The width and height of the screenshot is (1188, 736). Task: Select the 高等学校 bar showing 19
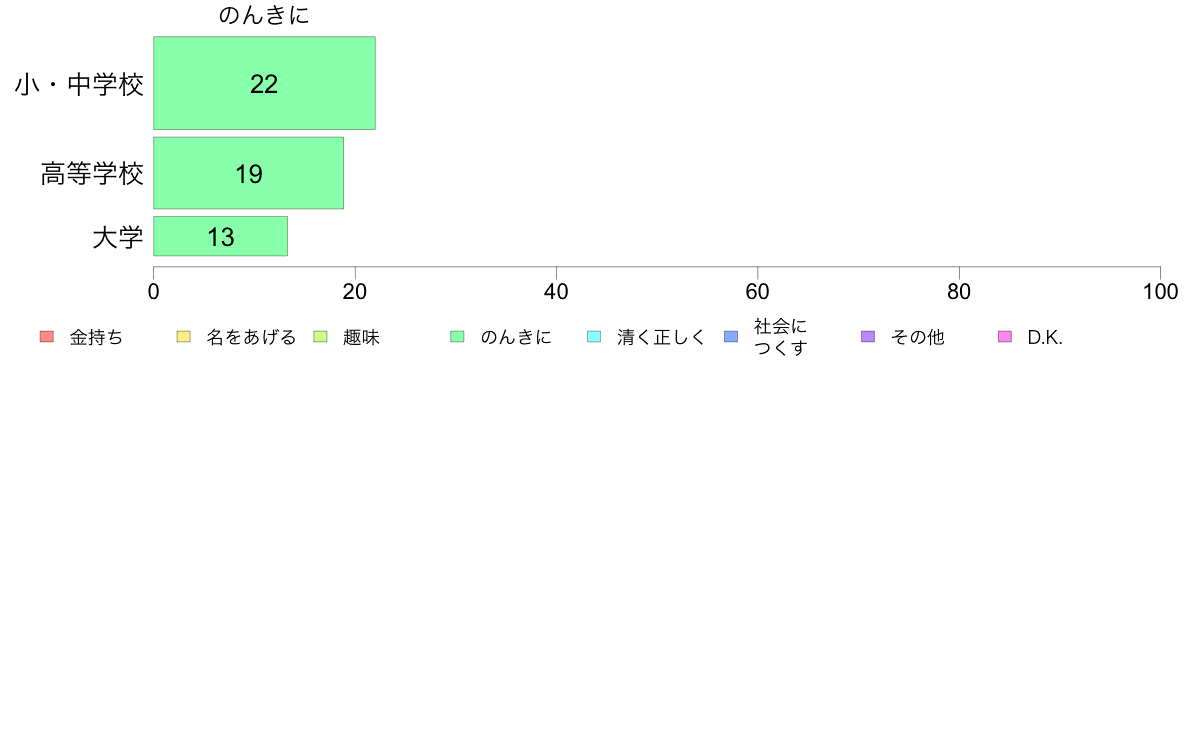coord(249,173)
